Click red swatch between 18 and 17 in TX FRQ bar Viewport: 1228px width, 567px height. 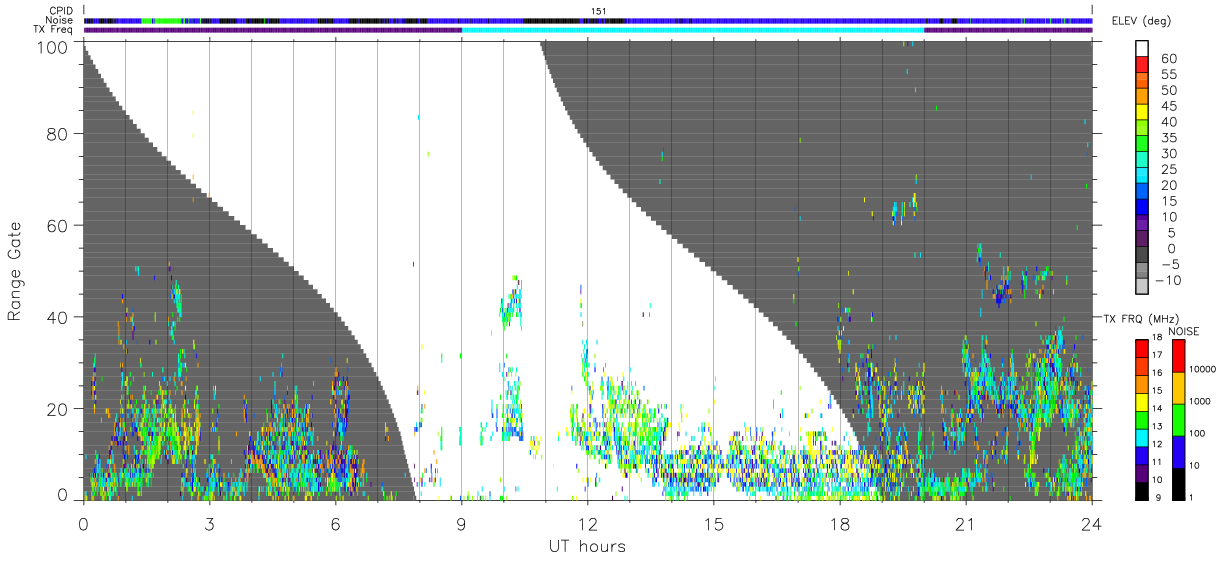(x=1141, y=349)
